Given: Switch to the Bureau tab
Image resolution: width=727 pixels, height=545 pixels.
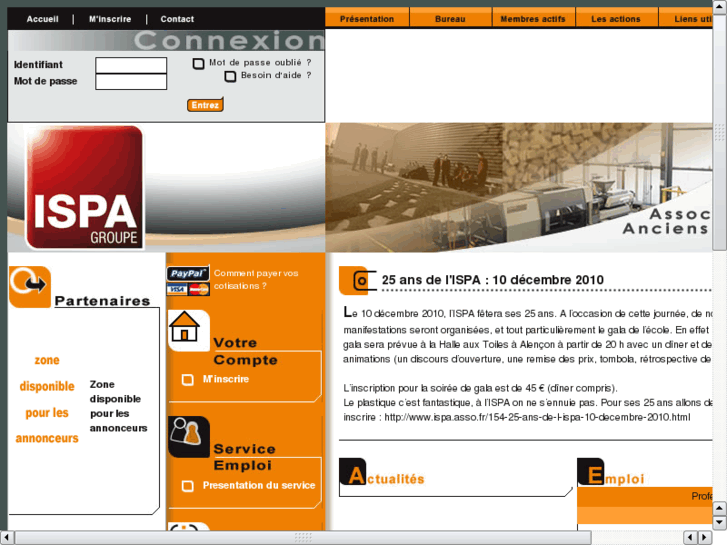Looking at the screenshot, I should click(450, 19).
